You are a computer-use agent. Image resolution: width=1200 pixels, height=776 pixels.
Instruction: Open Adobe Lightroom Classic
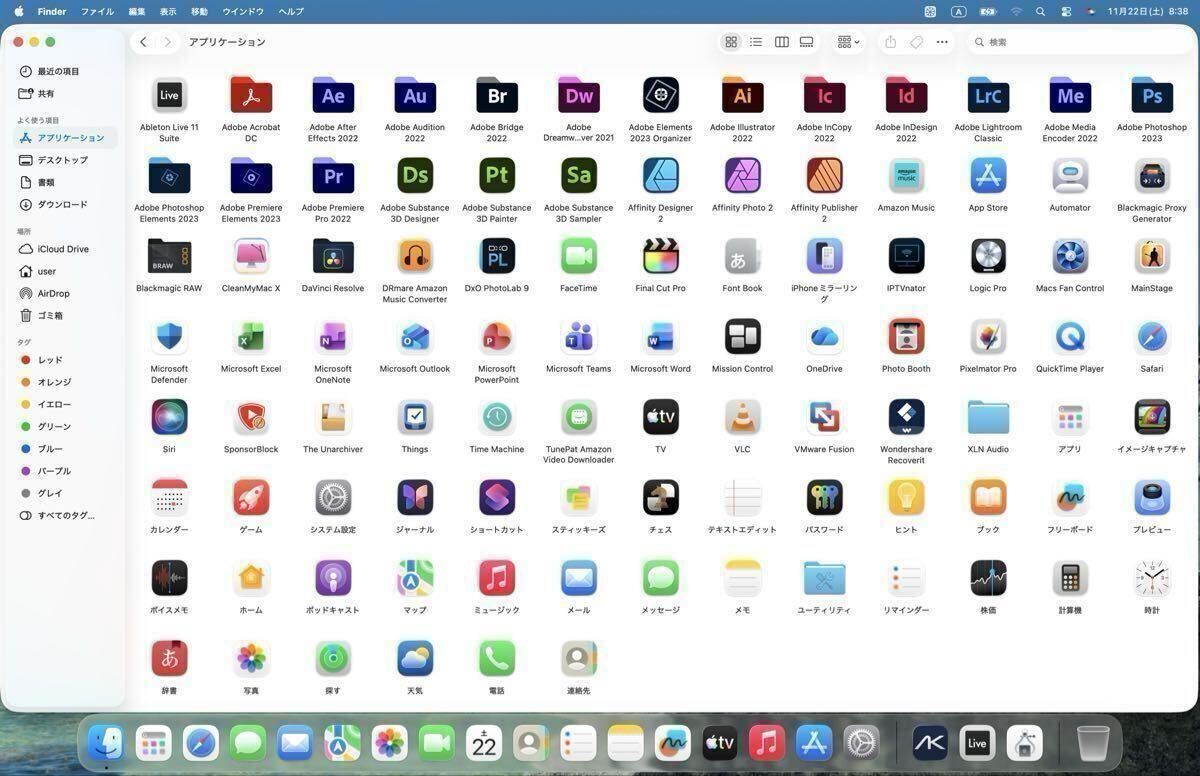[988, 96]
